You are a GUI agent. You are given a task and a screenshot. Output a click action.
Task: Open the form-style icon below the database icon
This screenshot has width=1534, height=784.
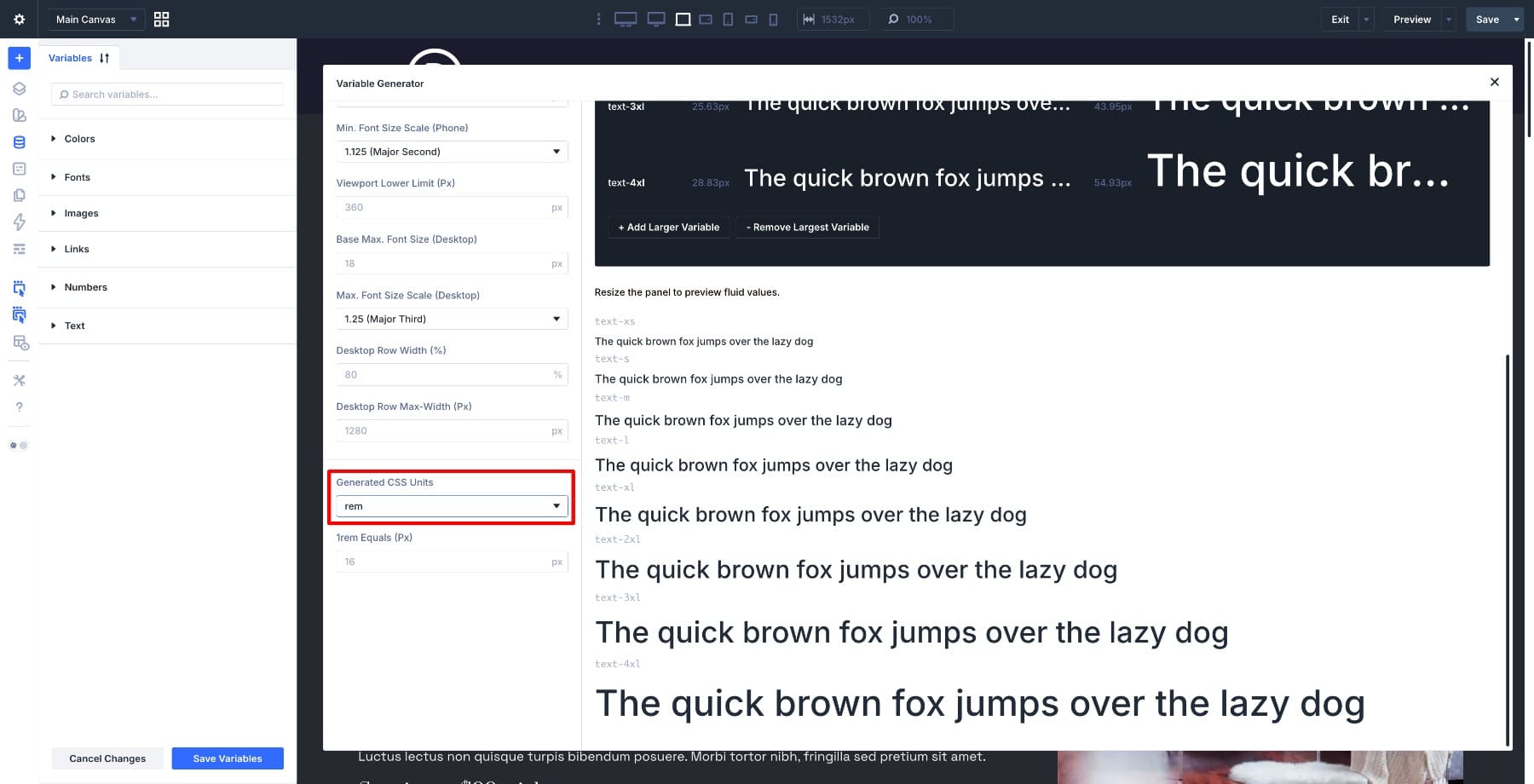[x=19, y=169]
